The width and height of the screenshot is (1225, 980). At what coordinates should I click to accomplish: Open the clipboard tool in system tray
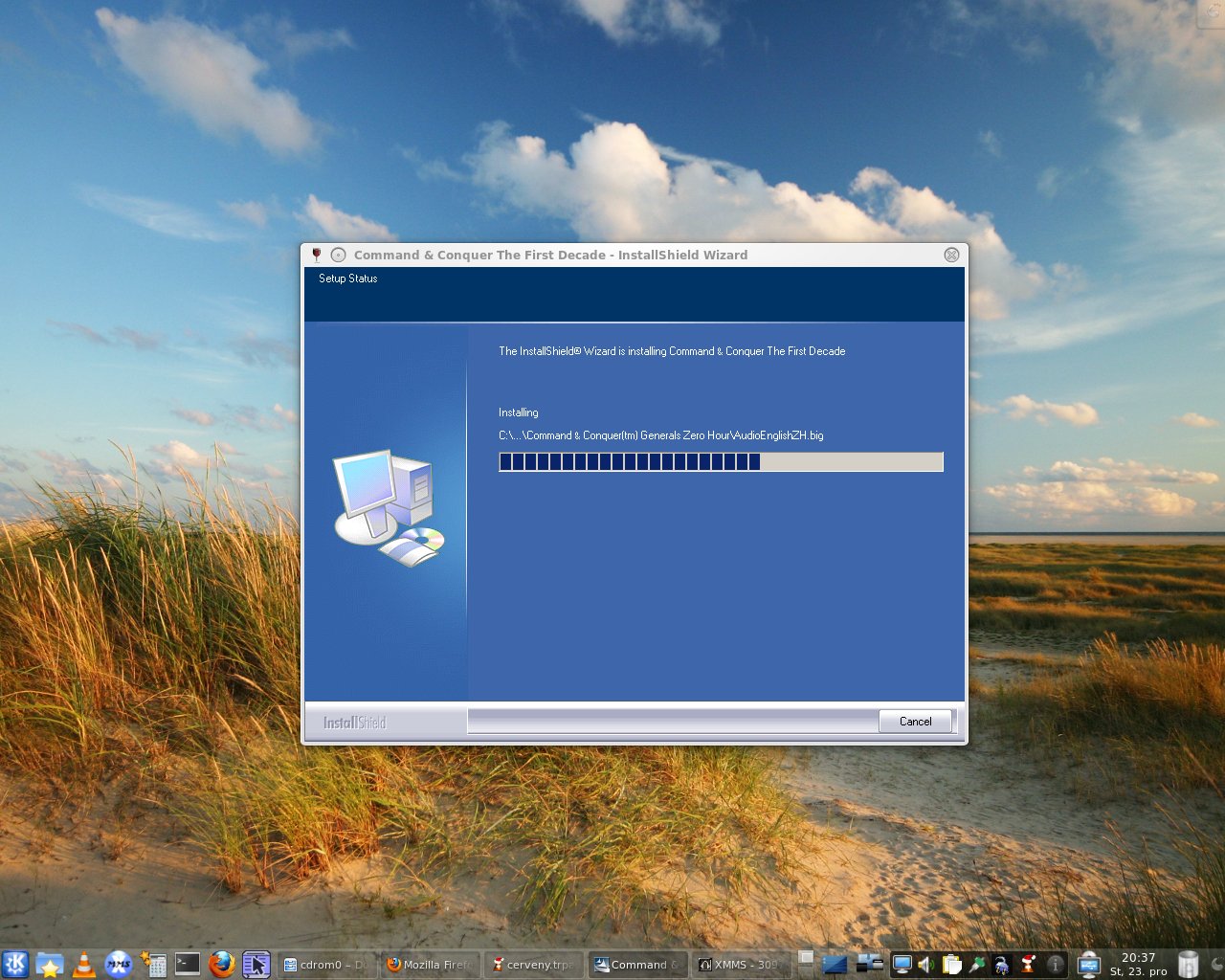[951, 965]
